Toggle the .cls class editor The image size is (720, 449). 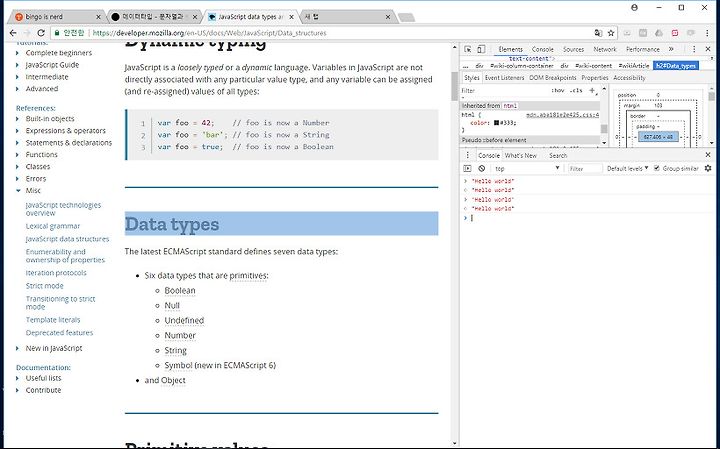(x=576, y=90)
